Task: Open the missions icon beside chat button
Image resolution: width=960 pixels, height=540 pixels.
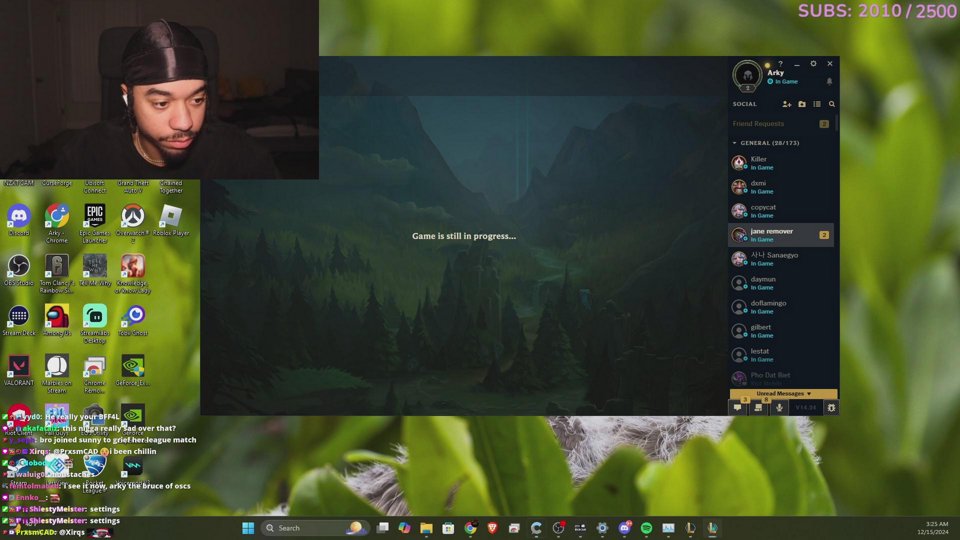Action: coord(758,407)
